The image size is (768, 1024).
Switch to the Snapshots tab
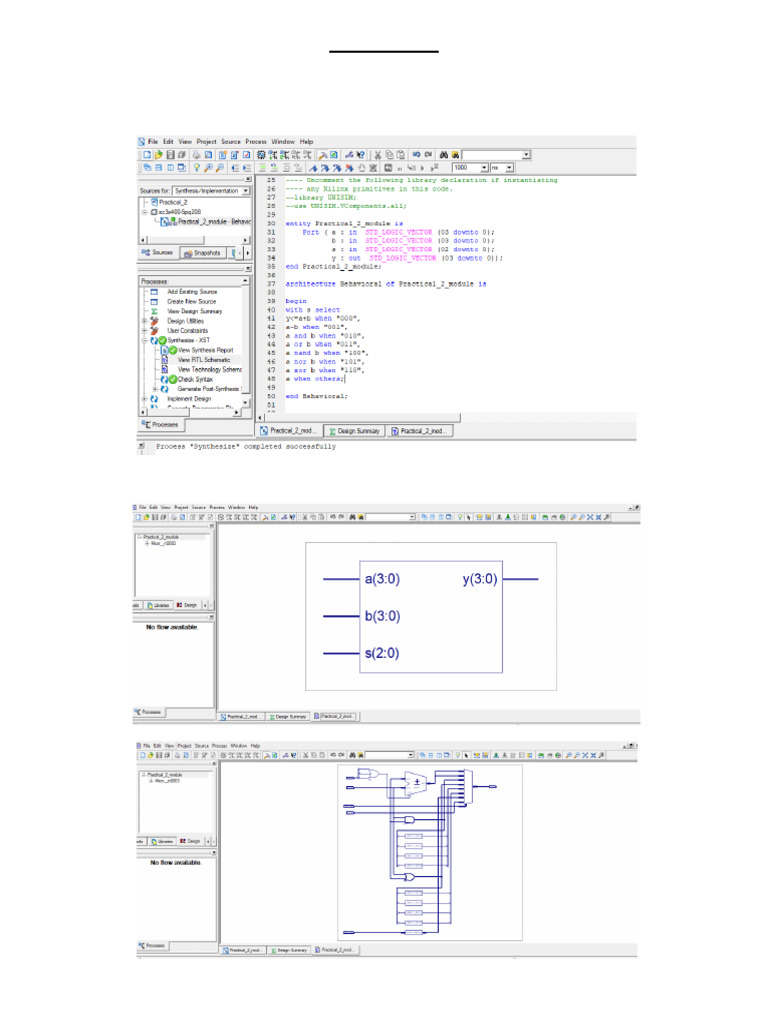coord(202,253)
